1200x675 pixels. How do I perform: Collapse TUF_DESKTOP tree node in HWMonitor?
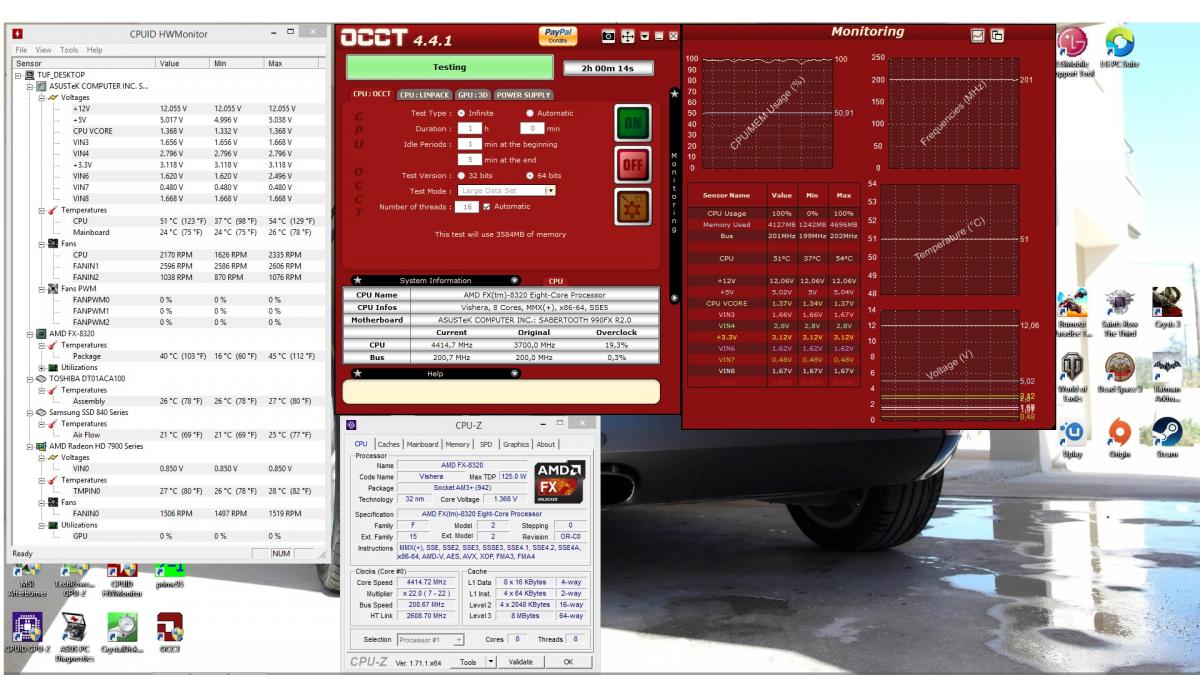[x=18, y=75]
